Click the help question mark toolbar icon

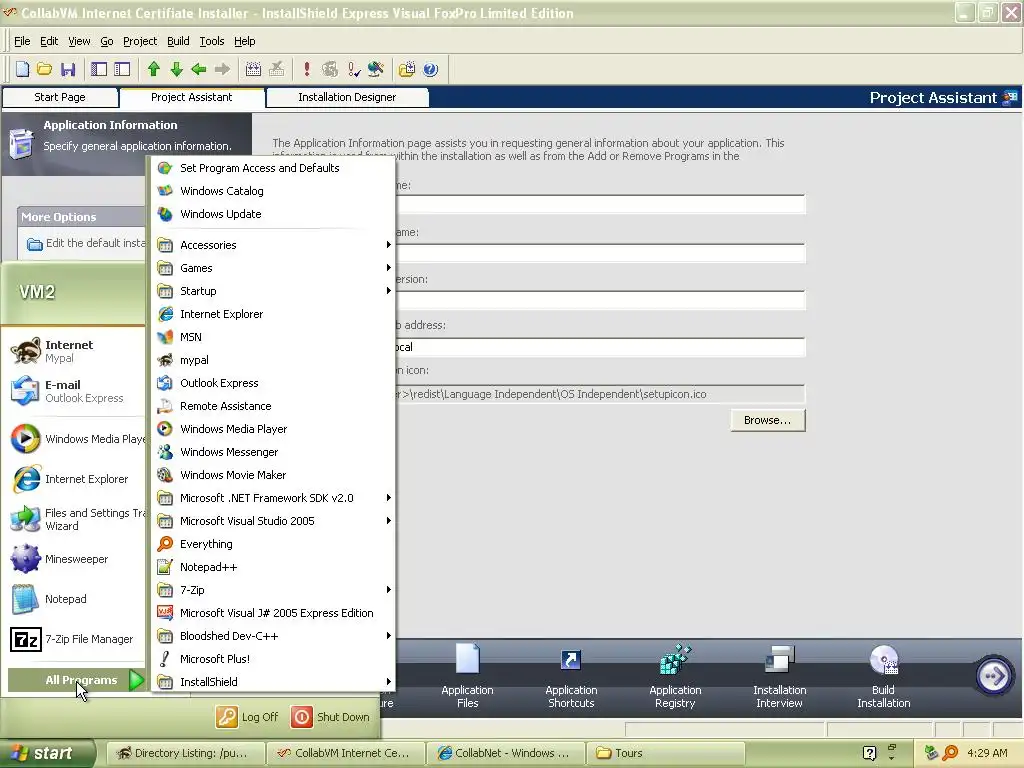[430, 69]
